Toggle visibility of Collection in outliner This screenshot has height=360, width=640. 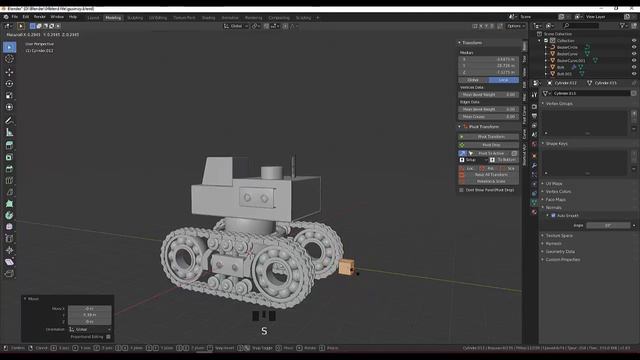[634, 41]
